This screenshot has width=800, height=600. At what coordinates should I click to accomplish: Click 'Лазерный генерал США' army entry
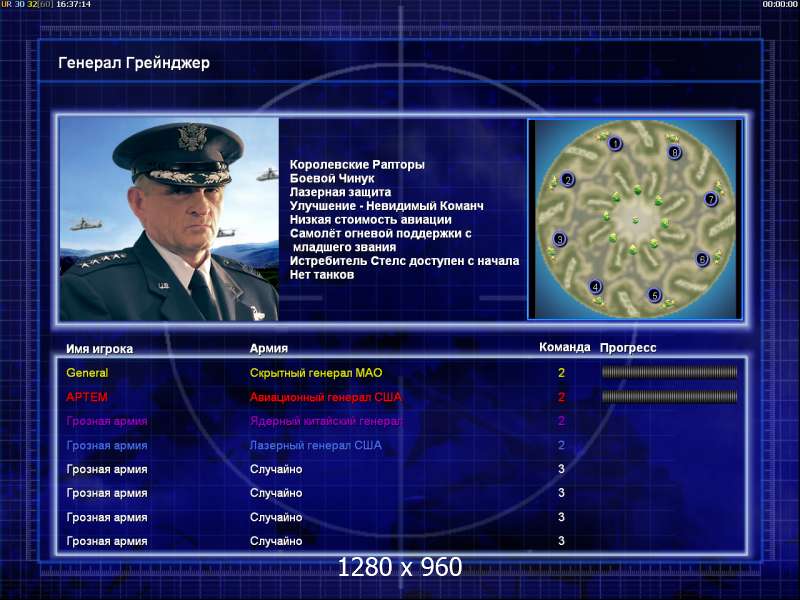(315, 445)
